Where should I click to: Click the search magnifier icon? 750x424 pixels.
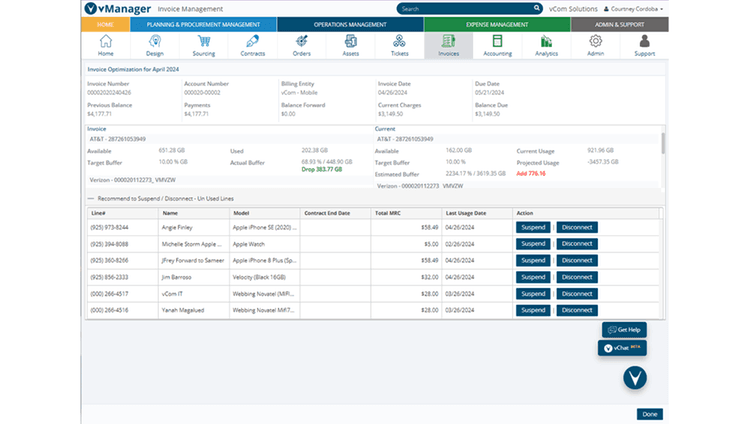(x=537, y=8)
